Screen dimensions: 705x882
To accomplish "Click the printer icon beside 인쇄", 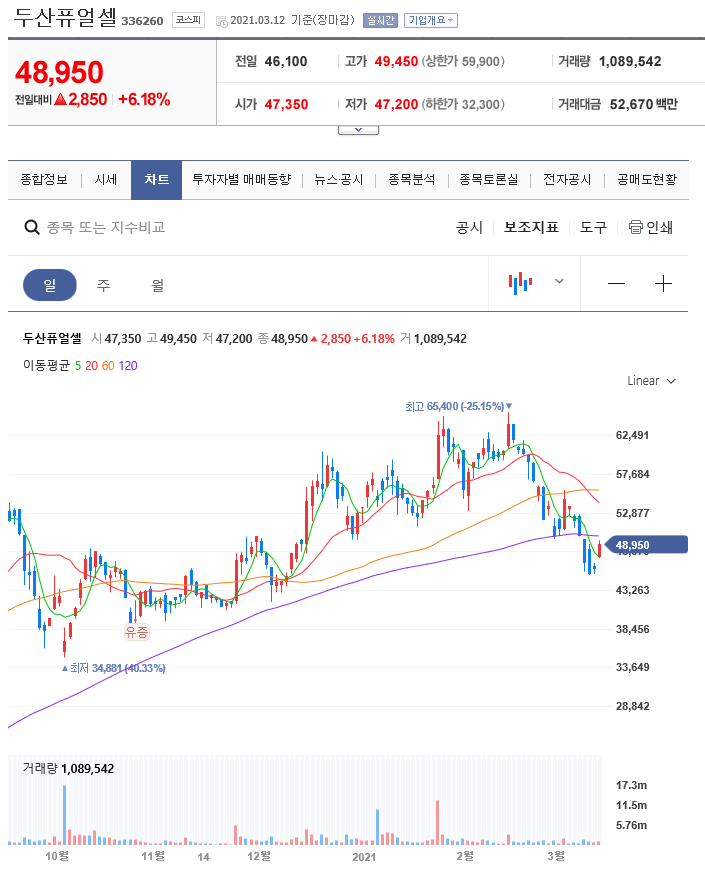I will point(636,227).
